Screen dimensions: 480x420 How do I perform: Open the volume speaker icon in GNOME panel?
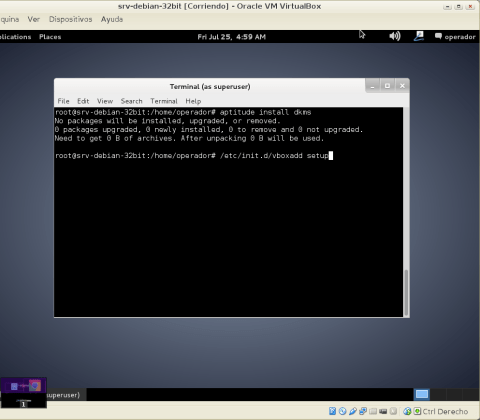pos(395,36)
